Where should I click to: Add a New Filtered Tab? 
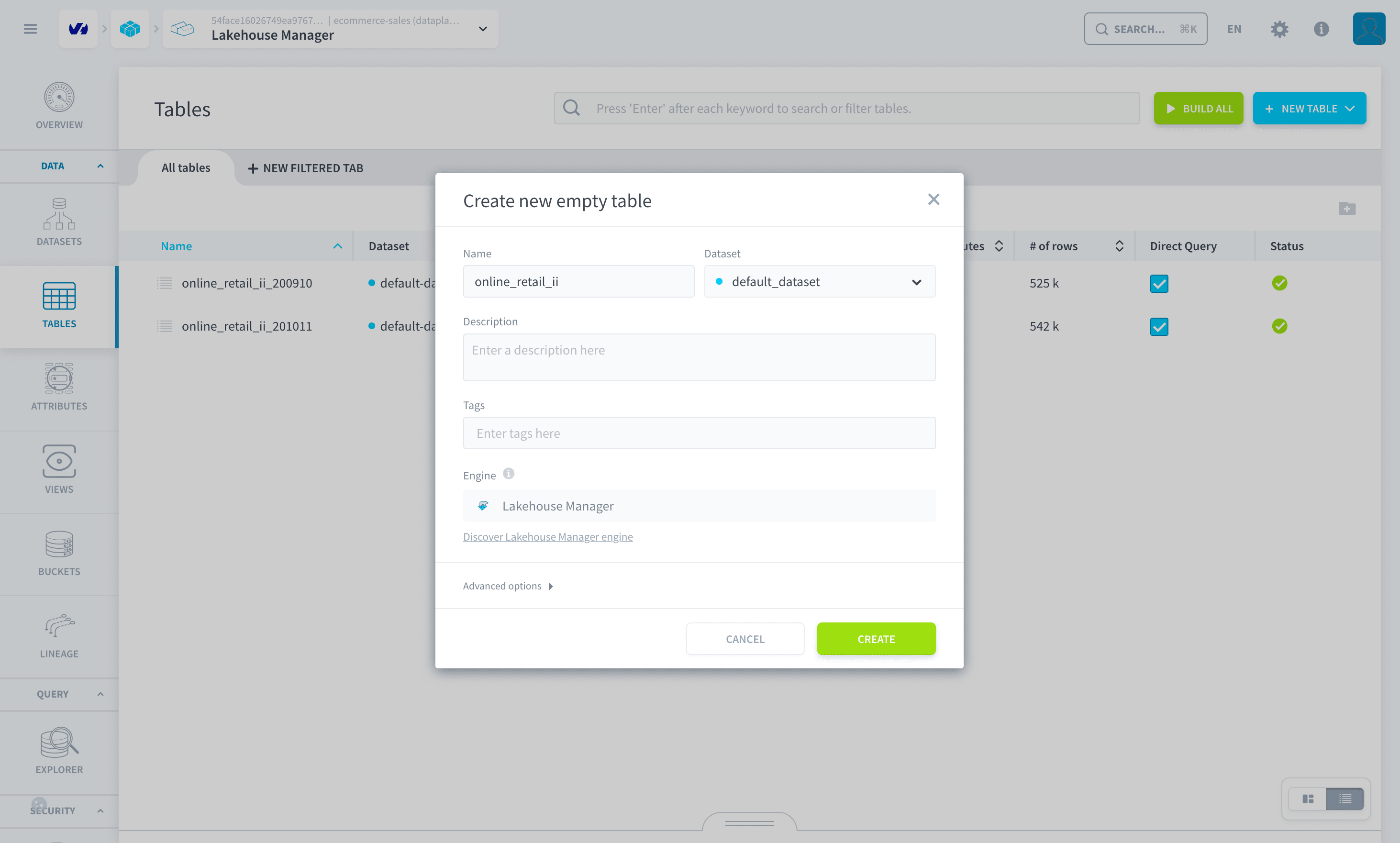pos(305,168)
